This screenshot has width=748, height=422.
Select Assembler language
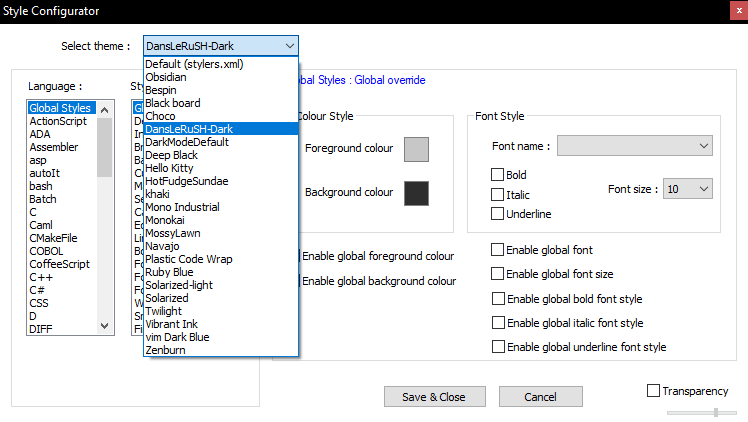[x=62, y=147]
